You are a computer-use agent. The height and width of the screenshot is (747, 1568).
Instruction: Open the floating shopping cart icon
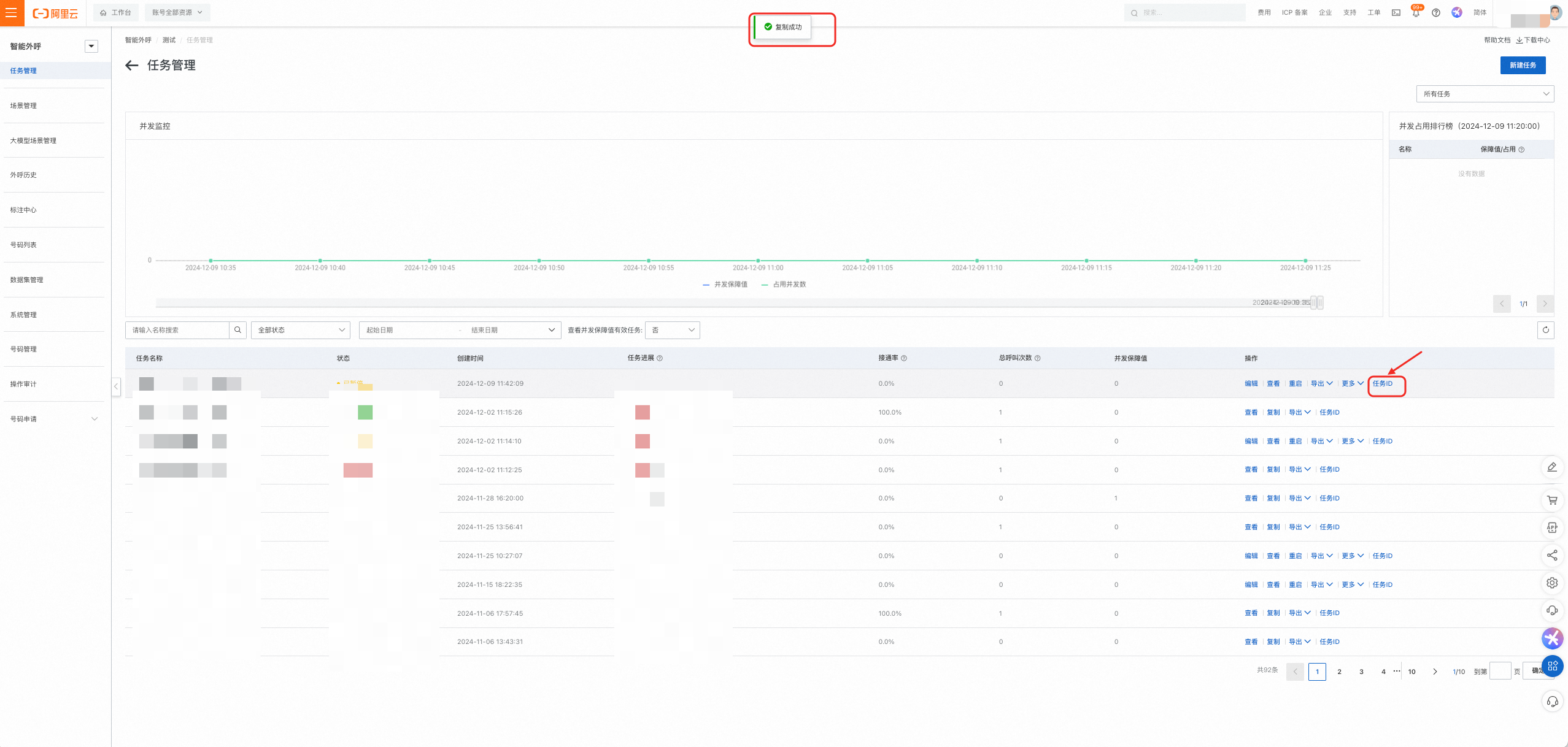click(x=1552, y=500)
